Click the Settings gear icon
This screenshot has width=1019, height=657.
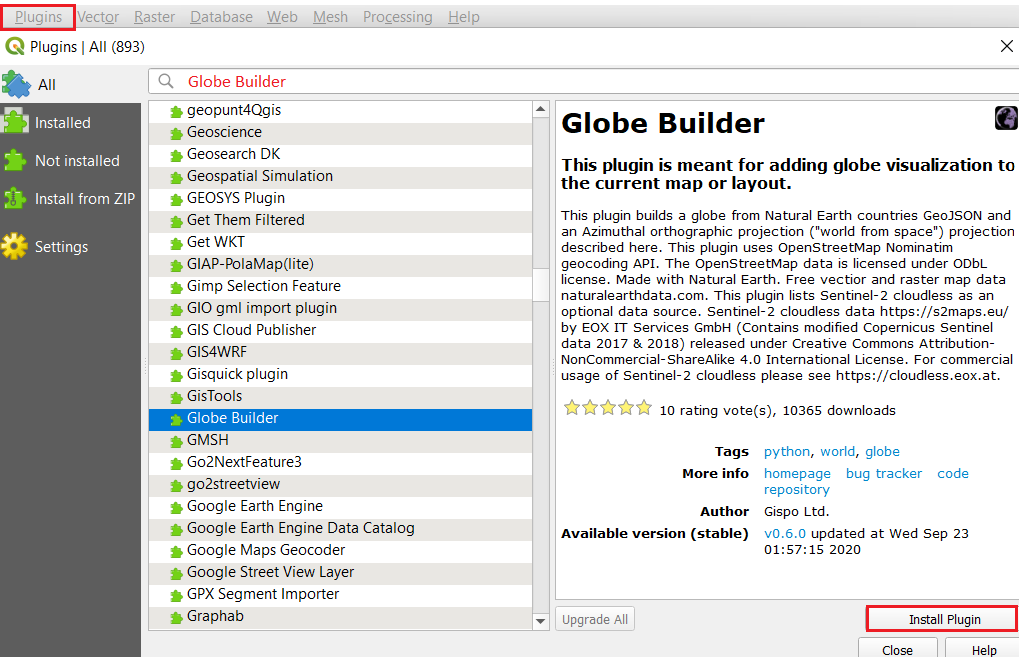(x=14, y=246)
